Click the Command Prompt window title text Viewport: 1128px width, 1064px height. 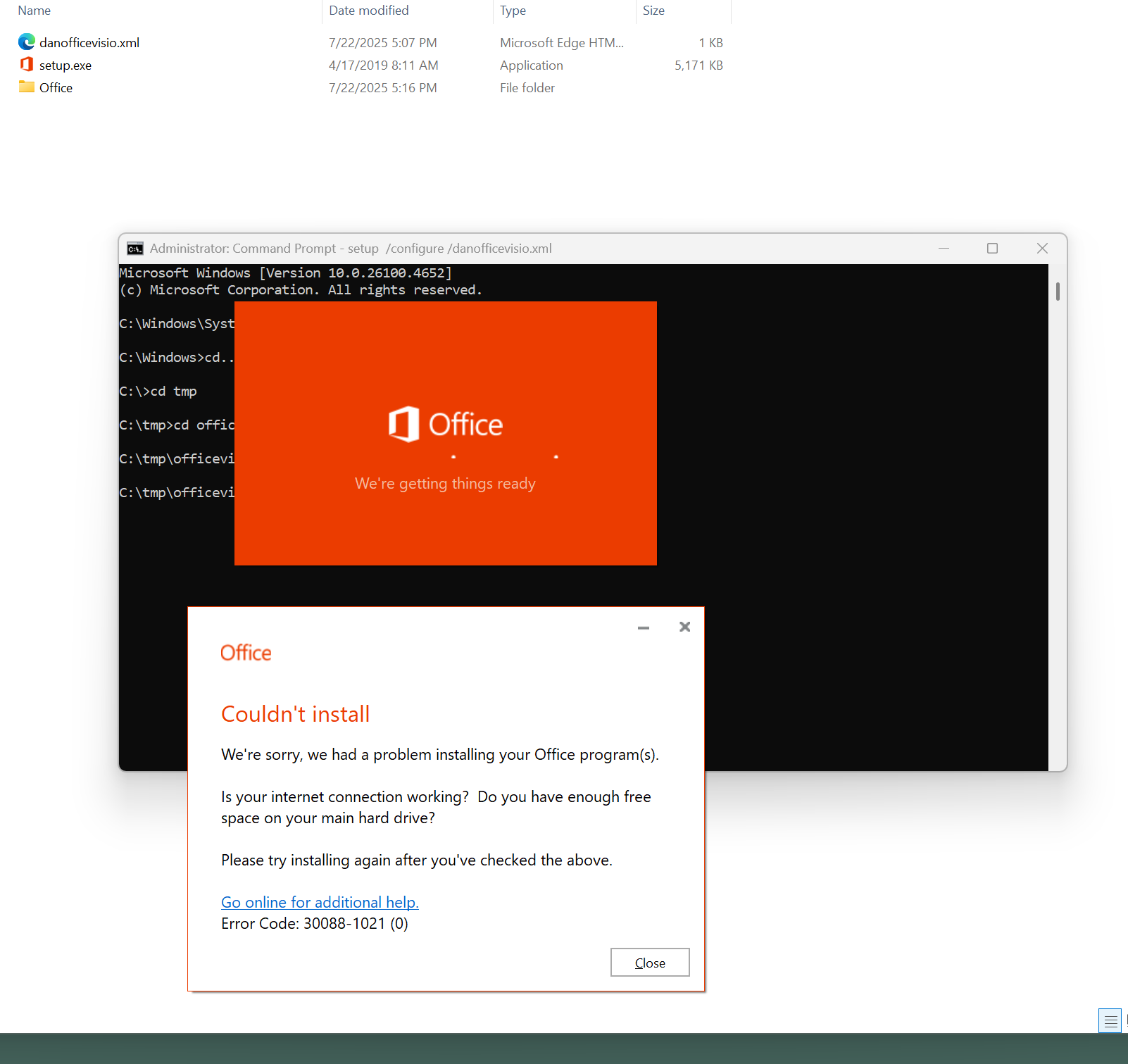[351, 249]
